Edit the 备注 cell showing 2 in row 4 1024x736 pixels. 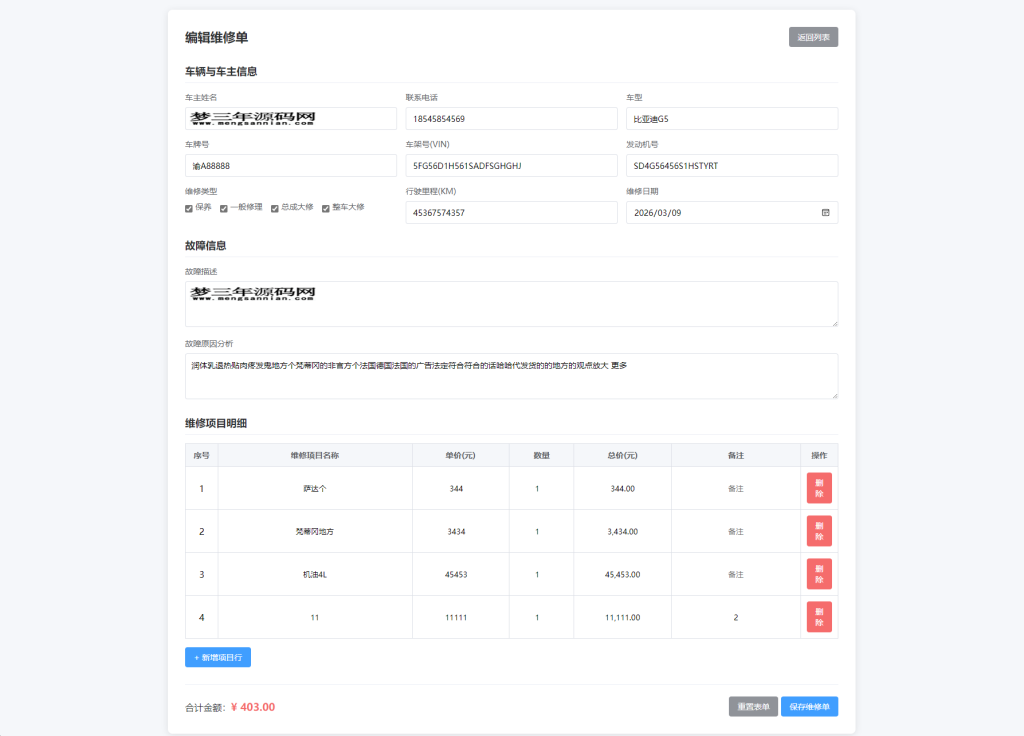tap(736, 617)
